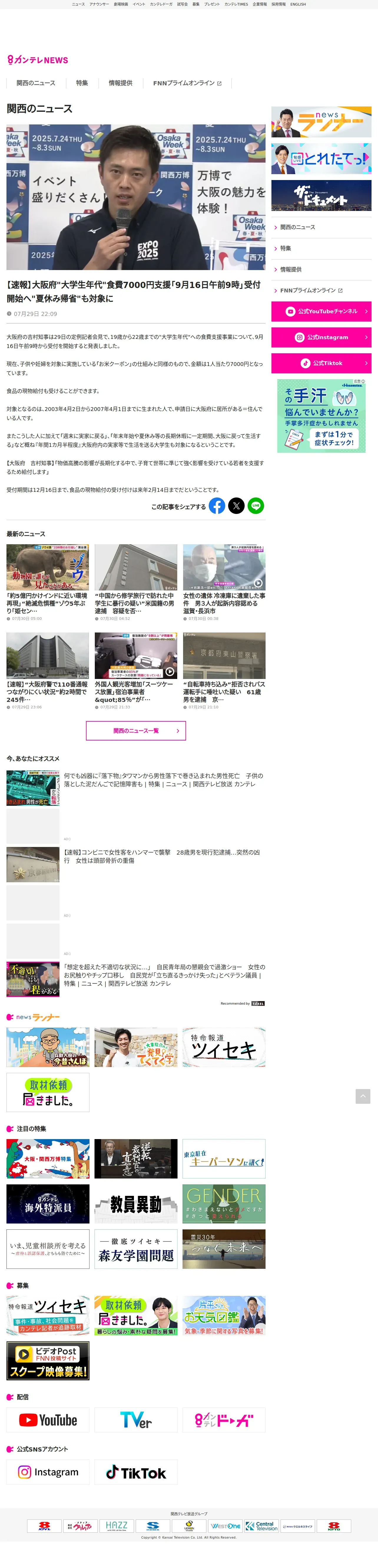Open 森友学園問題 feature tile
Viewport: 378px width, 1568px height.
click(x=136, y=1249)
